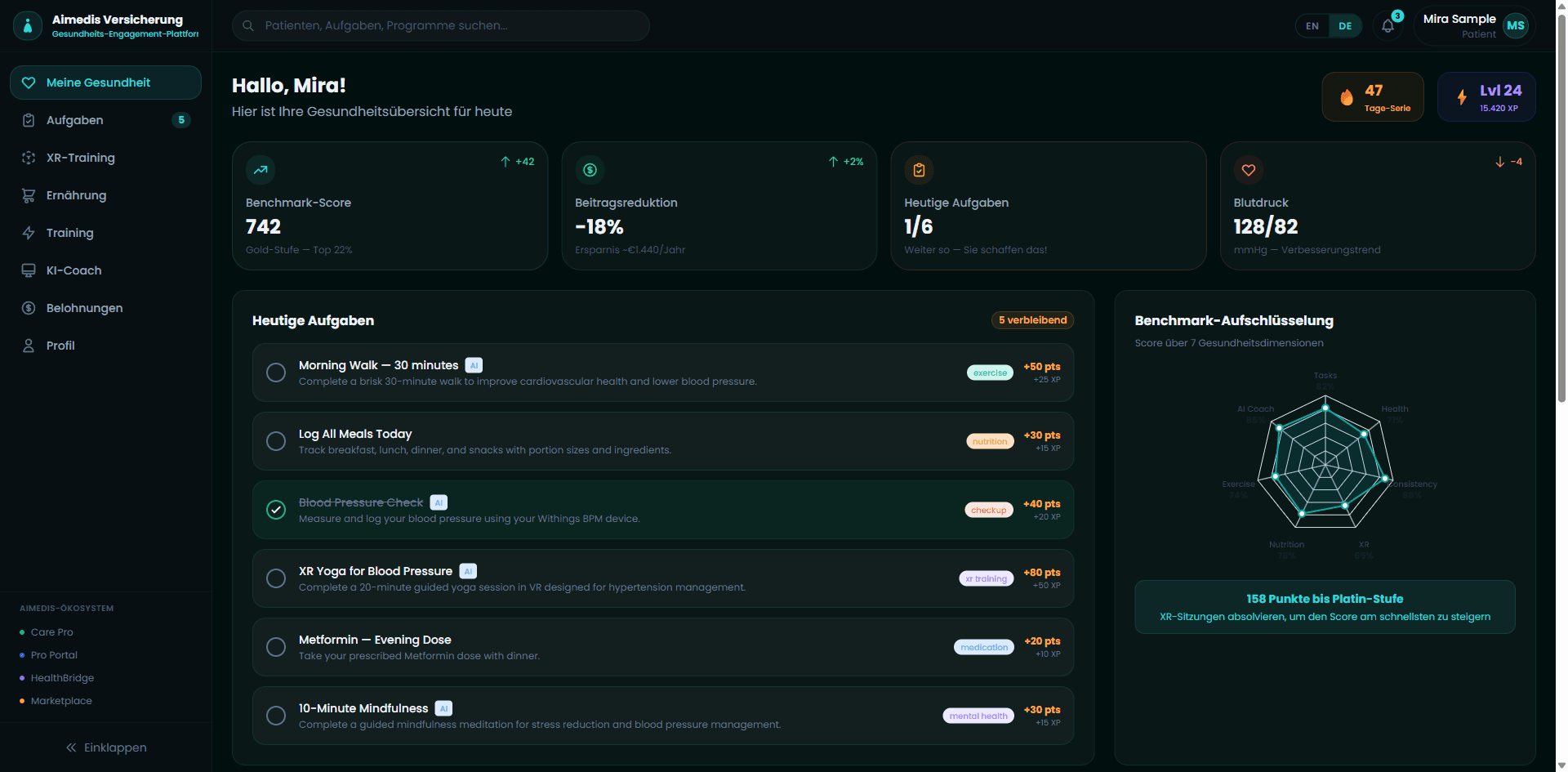This screenshot has width=1568, height=772.
Task: Click the exercise tag on Morning Walk
Action: pos(990,373)
